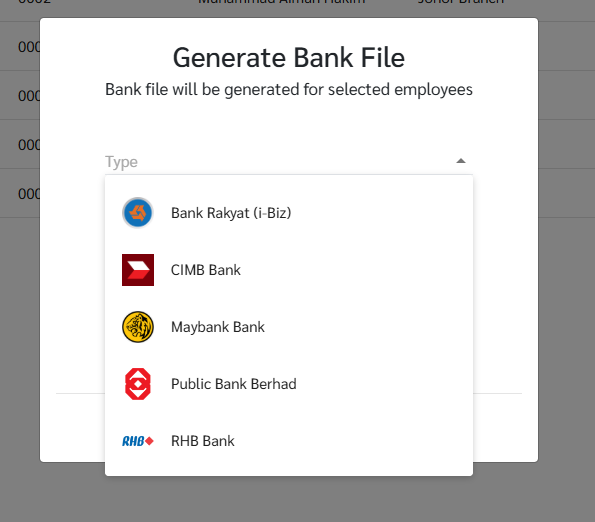The image size is (595, 522).
Task: Select Bank Rakyat (i-Biz) option
Action: [289, 213]
